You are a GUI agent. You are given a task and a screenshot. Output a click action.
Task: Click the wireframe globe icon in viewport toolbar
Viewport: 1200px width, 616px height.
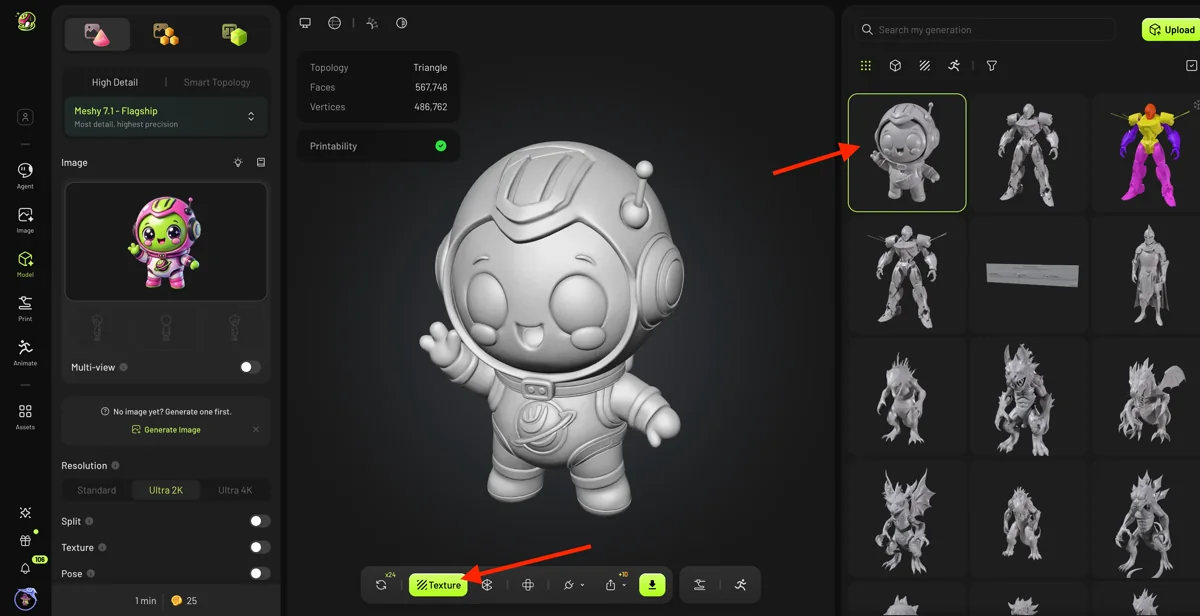[x=334, y=23]
